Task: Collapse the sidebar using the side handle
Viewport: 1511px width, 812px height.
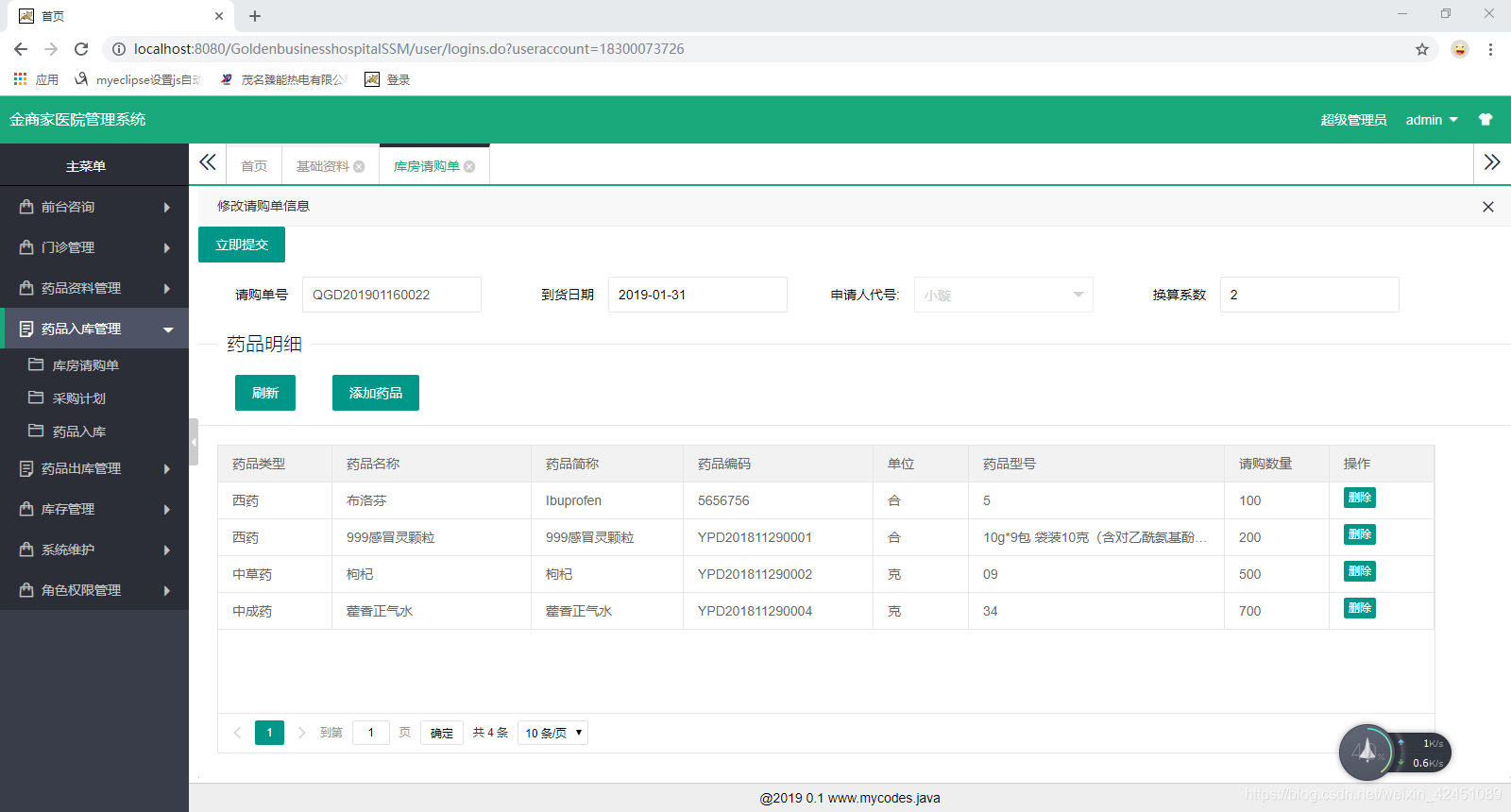Action: [194, 442]
